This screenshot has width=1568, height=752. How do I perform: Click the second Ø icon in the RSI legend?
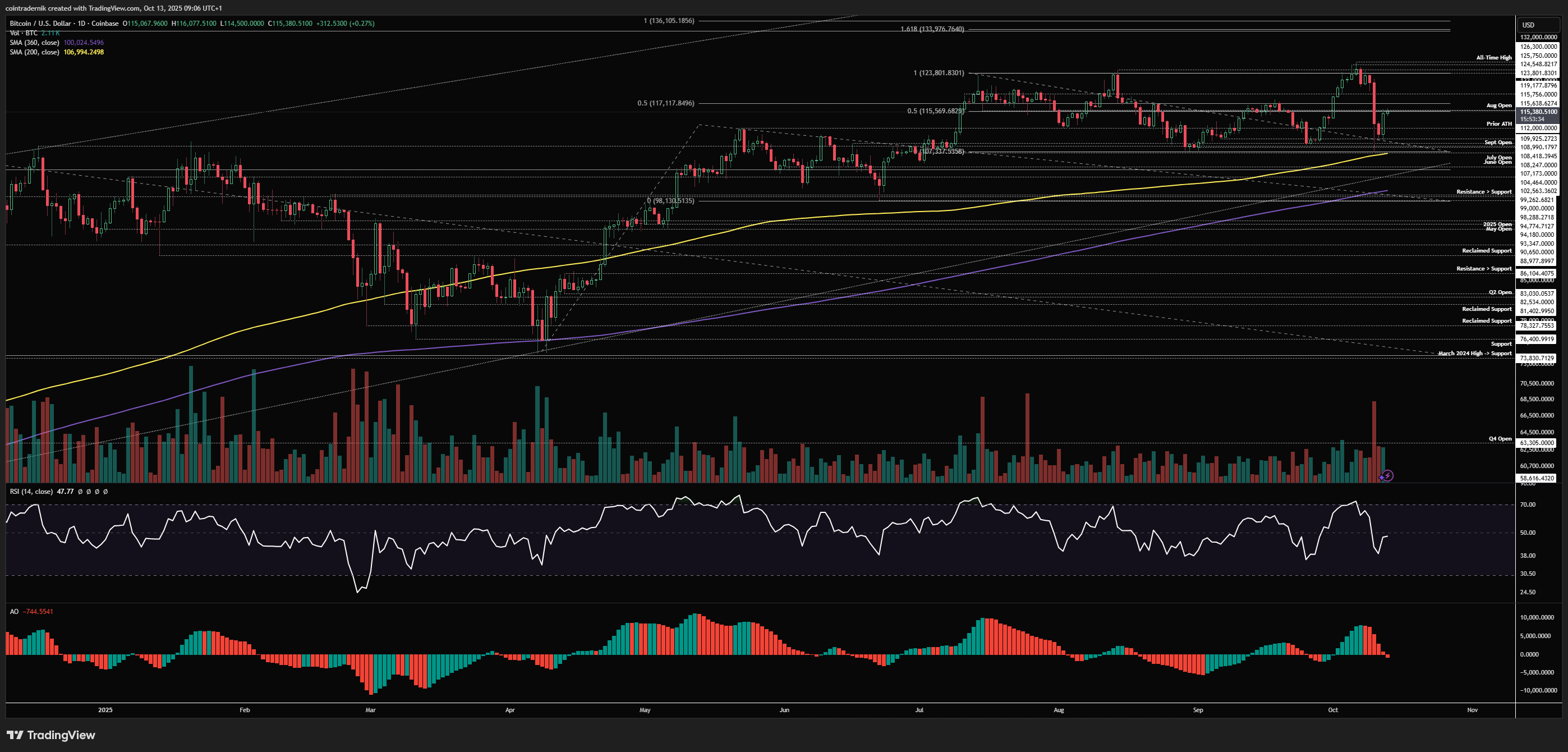pyautogui.click(x=89, y=492)
